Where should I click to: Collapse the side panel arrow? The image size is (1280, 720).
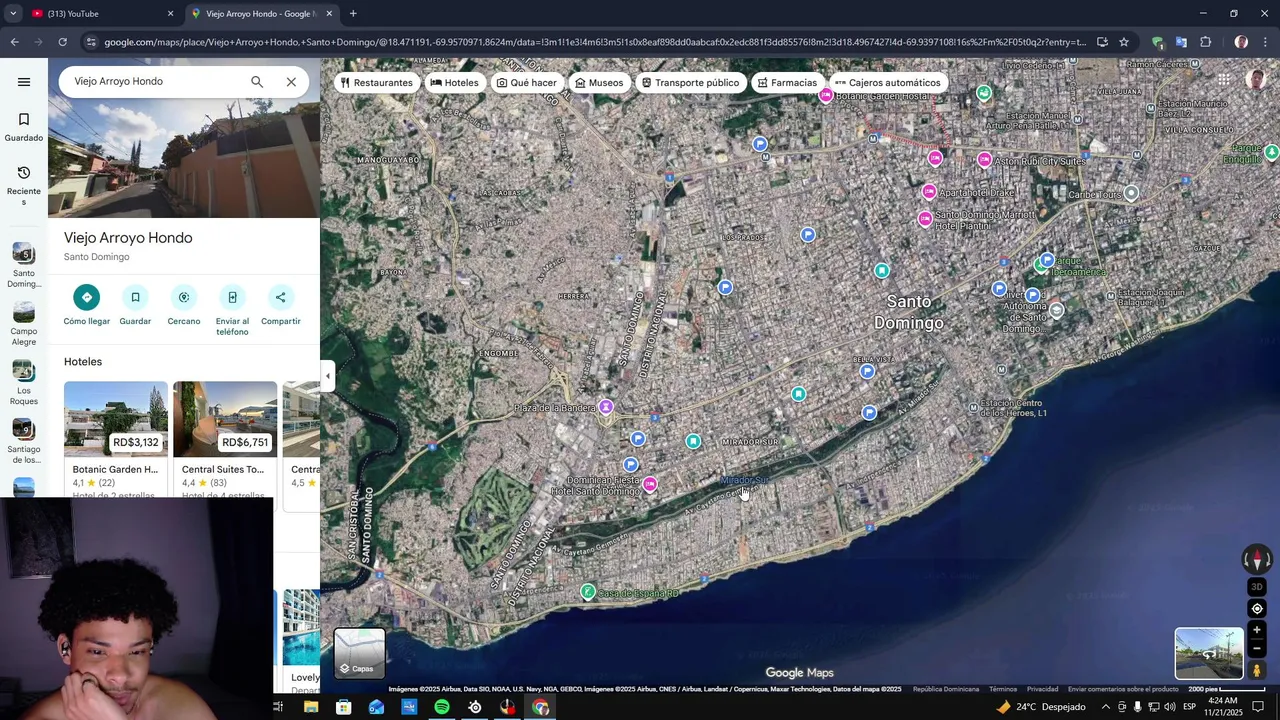tap(327, 377)
